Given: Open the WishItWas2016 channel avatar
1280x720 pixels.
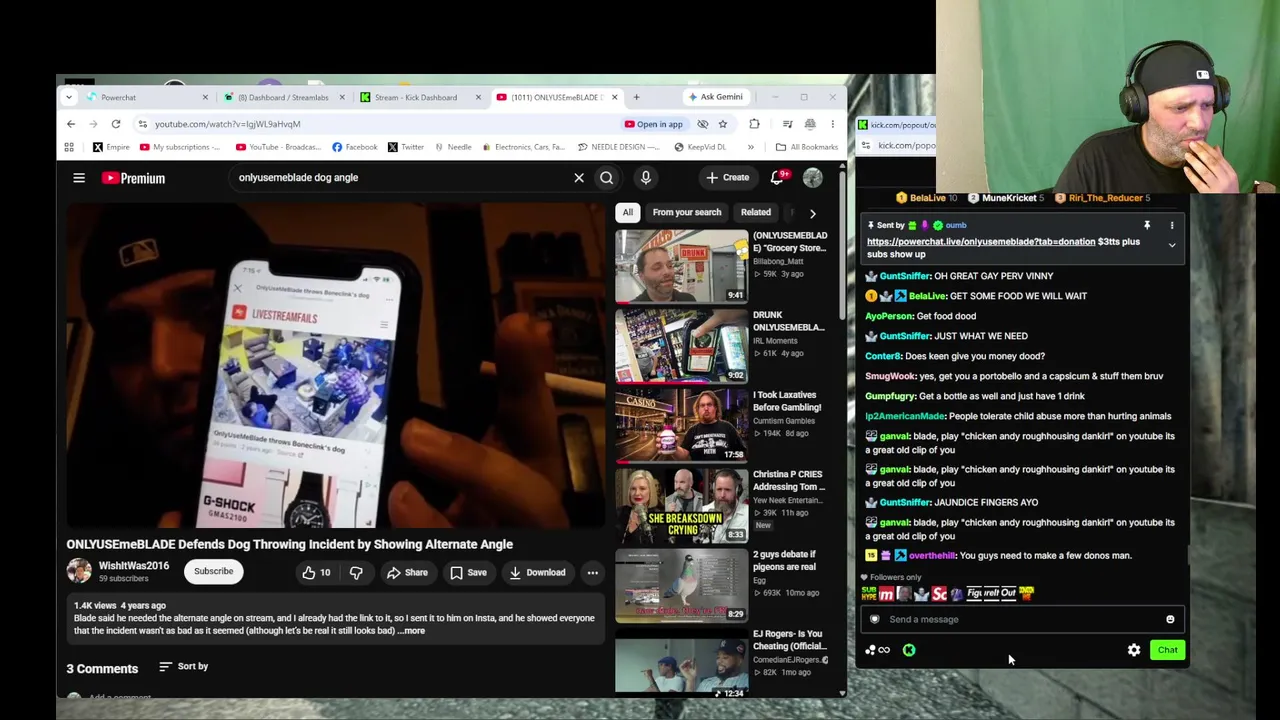Looking at the screenshot, I should click(79, 571).
